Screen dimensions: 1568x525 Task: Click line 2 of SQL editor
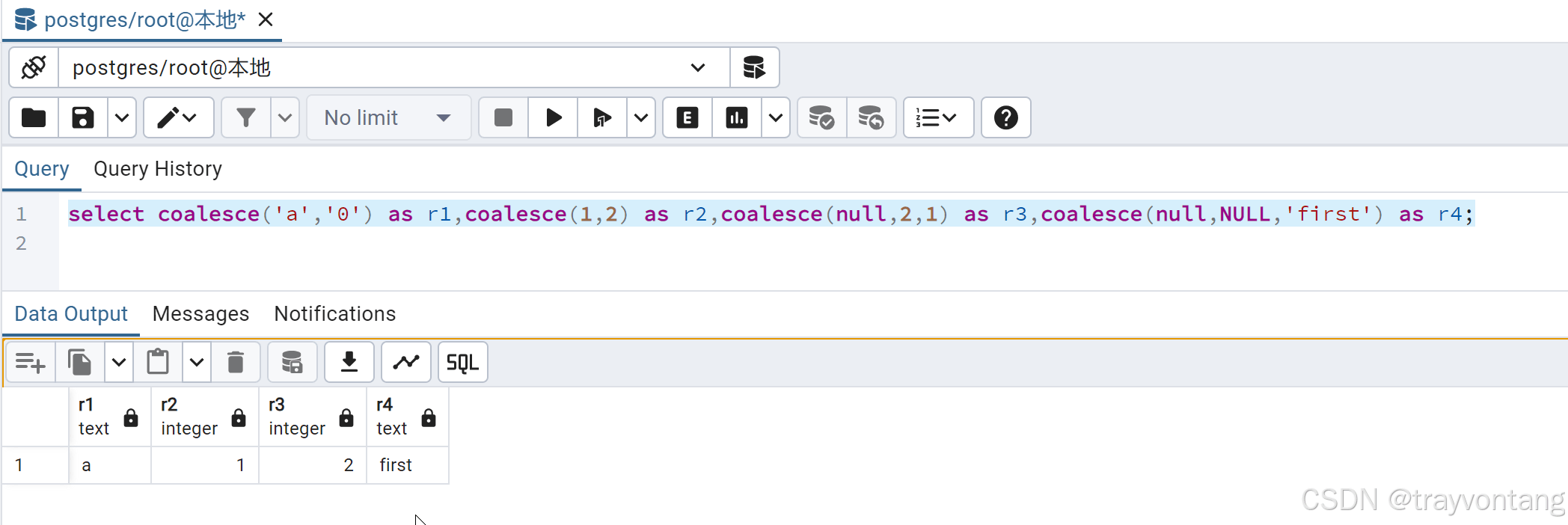tap(813, 244)
